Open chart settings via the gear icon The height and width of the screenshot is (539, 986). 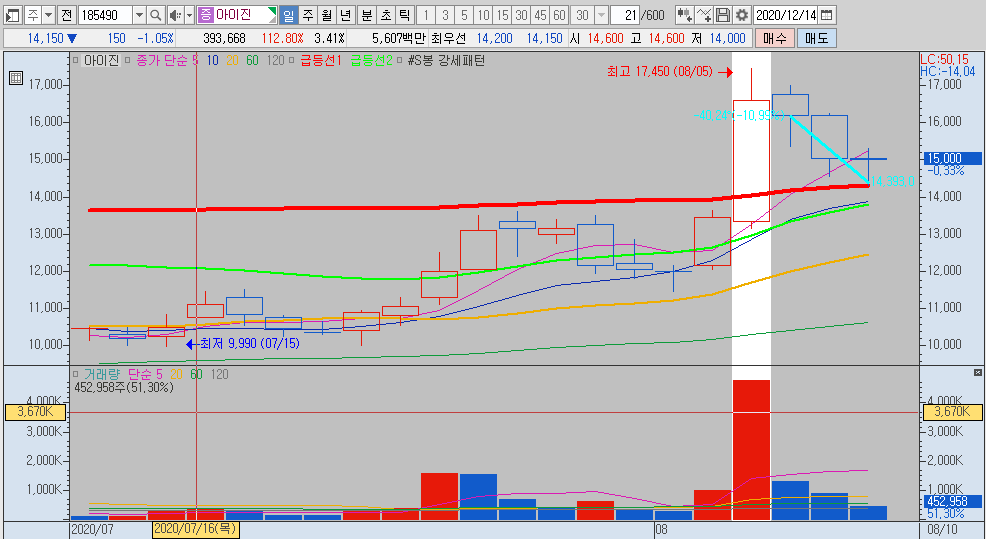(742, 15)
